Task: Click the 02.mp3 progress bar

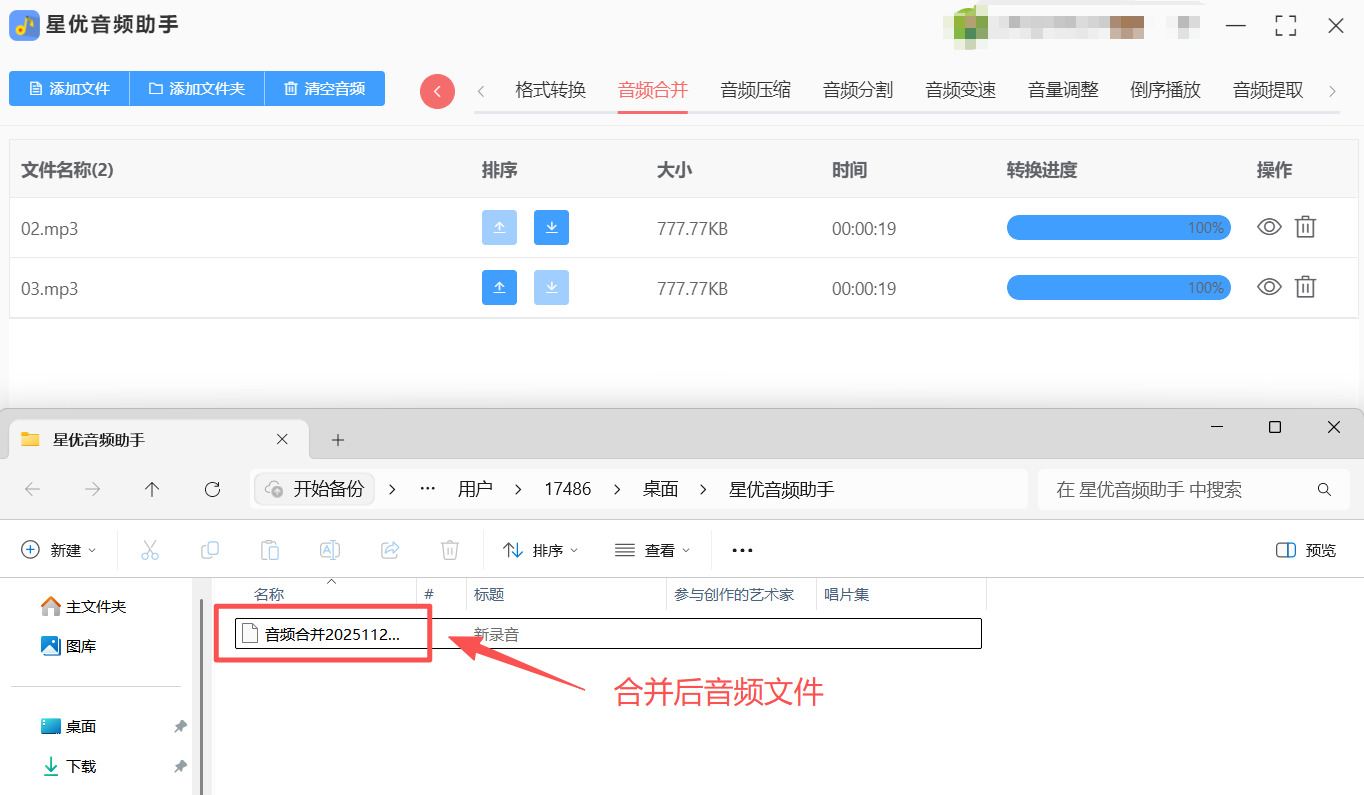Action: pos(1118,228)
